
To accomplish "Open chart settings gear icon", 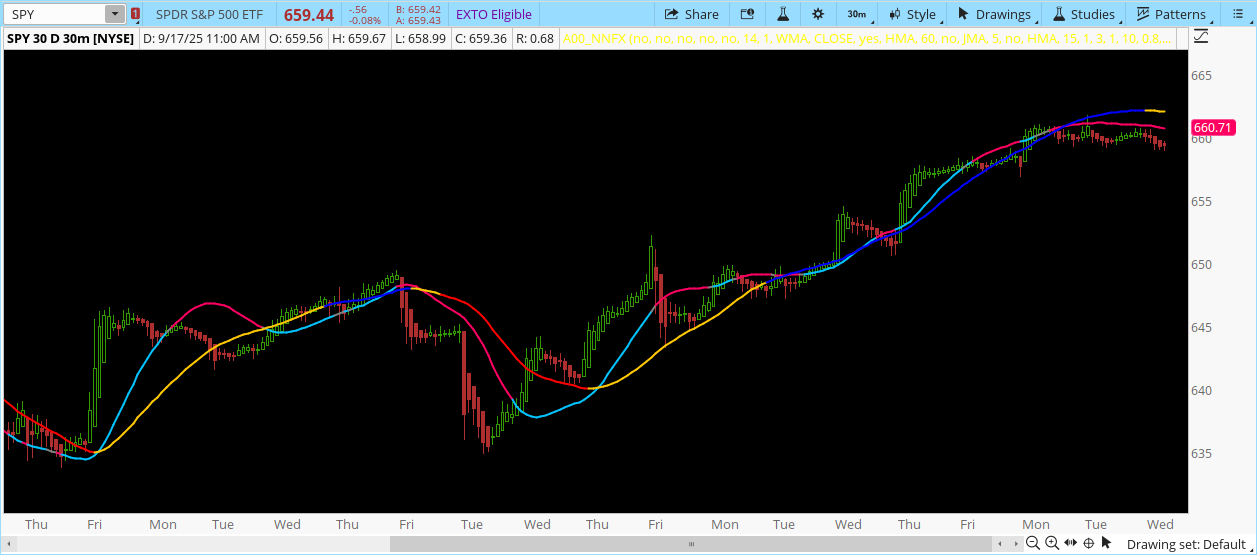I will pyautogui.click(x=818, y=14).
